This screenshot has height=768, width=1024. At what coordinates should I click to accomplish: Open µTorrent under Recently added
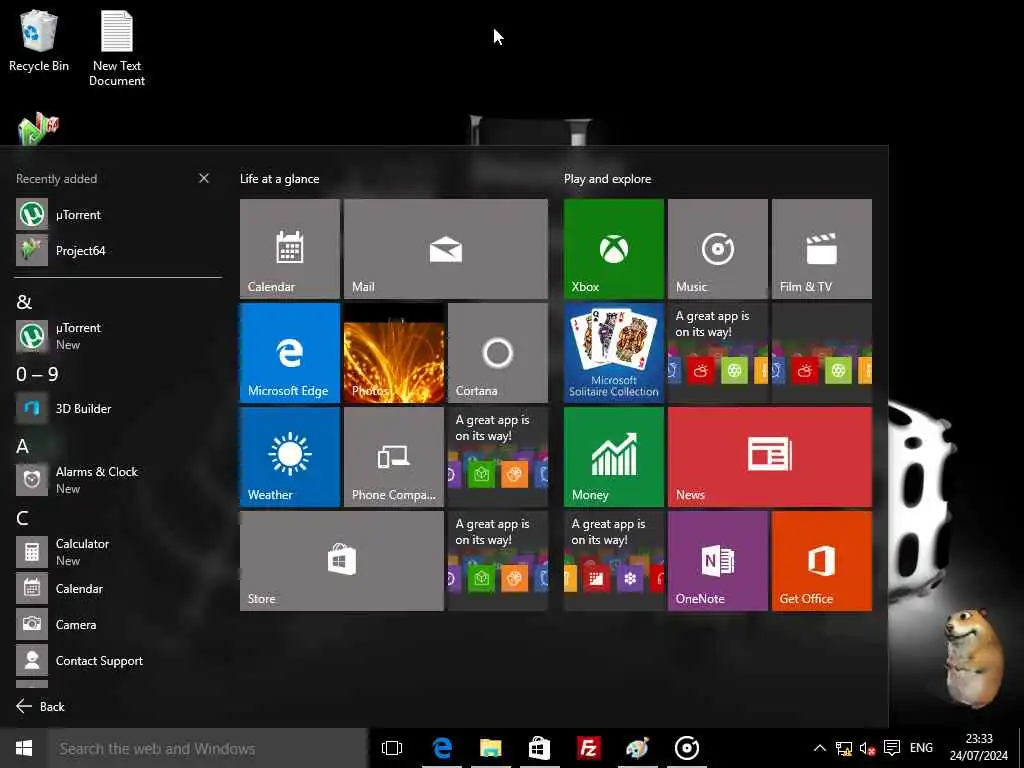pyautogui.click(x=118, y=214)
